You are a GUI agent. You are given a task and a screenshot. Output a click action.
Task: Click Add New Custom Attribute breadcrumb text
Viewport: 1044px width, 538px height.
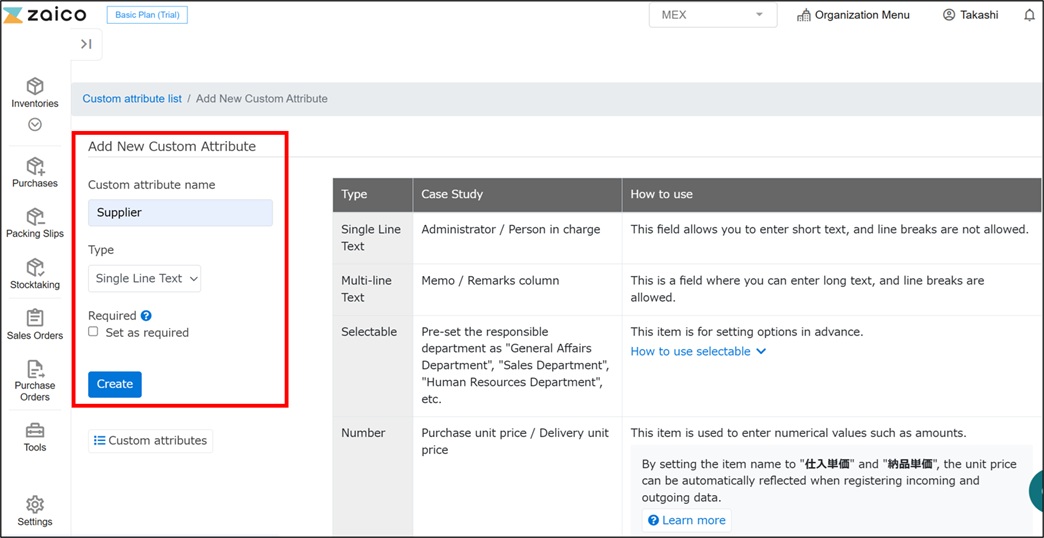pyautogui.click(x=262, y=99)
